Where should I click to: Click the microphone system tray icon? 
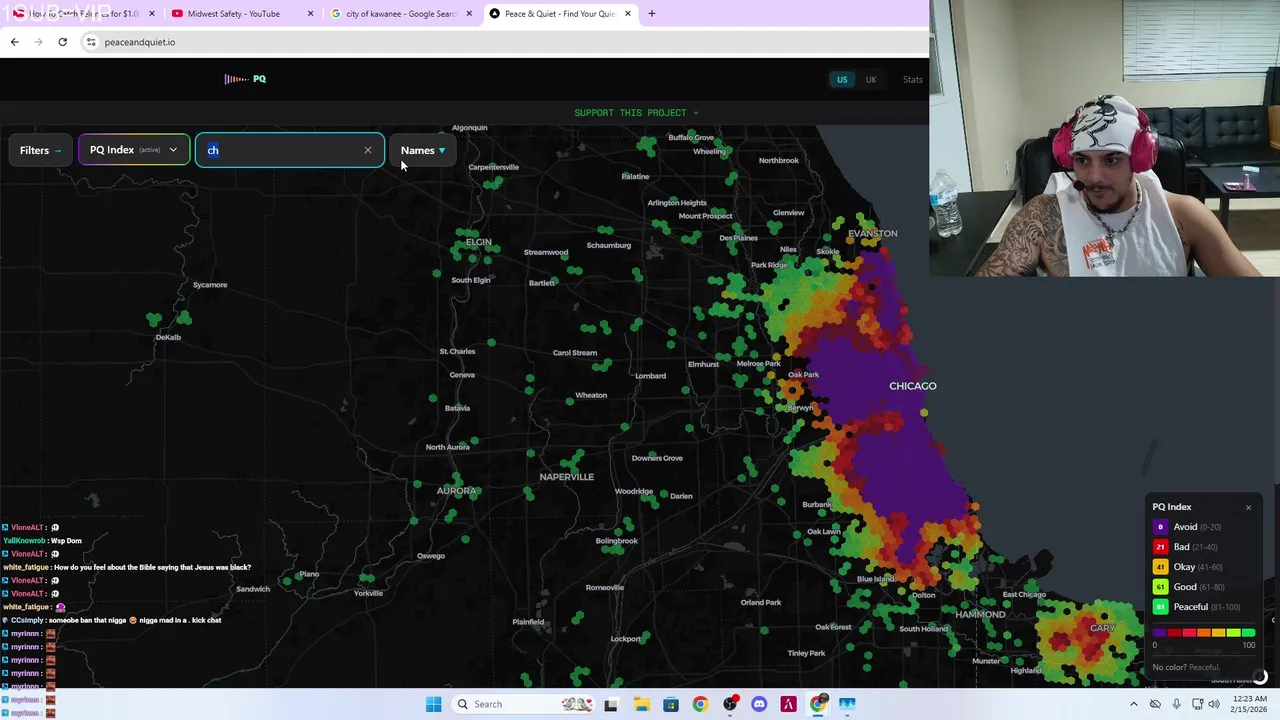pyautogui.click(x=1176, y=704)
